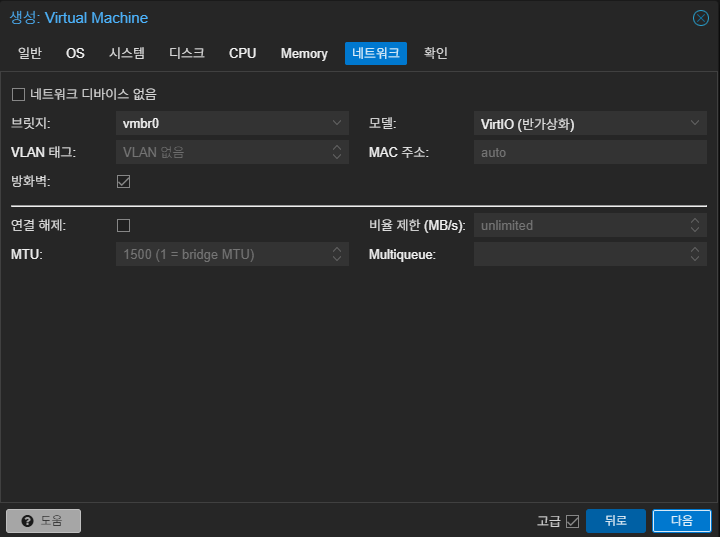
Task: Open help with the 도움 button
Action: [44, 521]
